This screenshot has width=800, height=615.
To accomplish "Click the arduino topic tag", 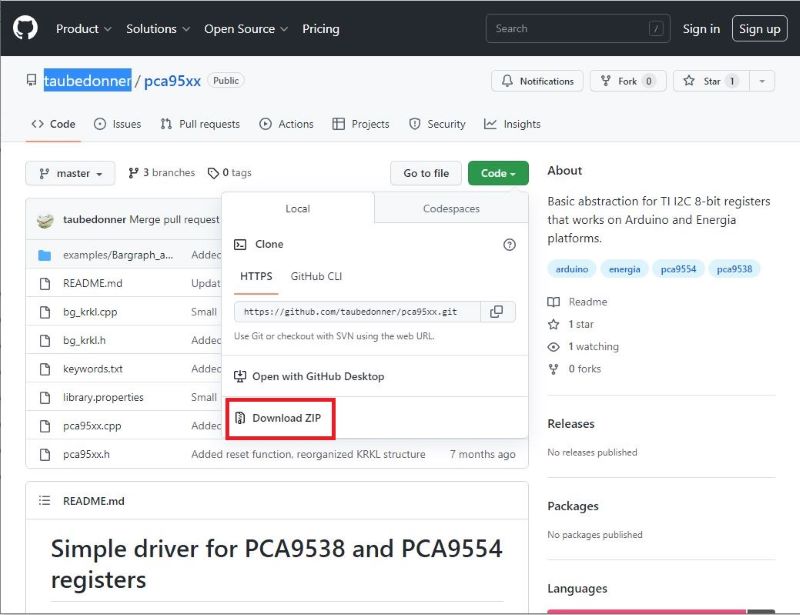I will (x=571, y=269).
